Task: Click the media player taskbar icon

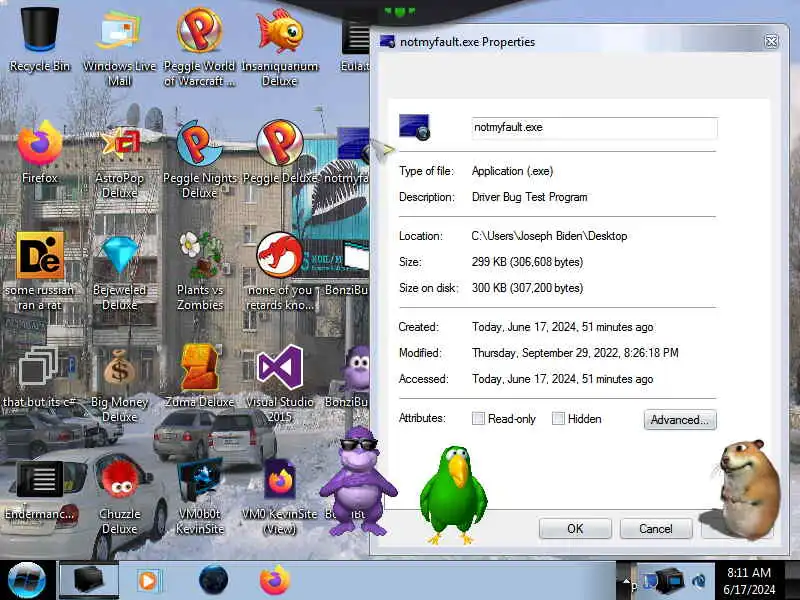Action: 148,581
